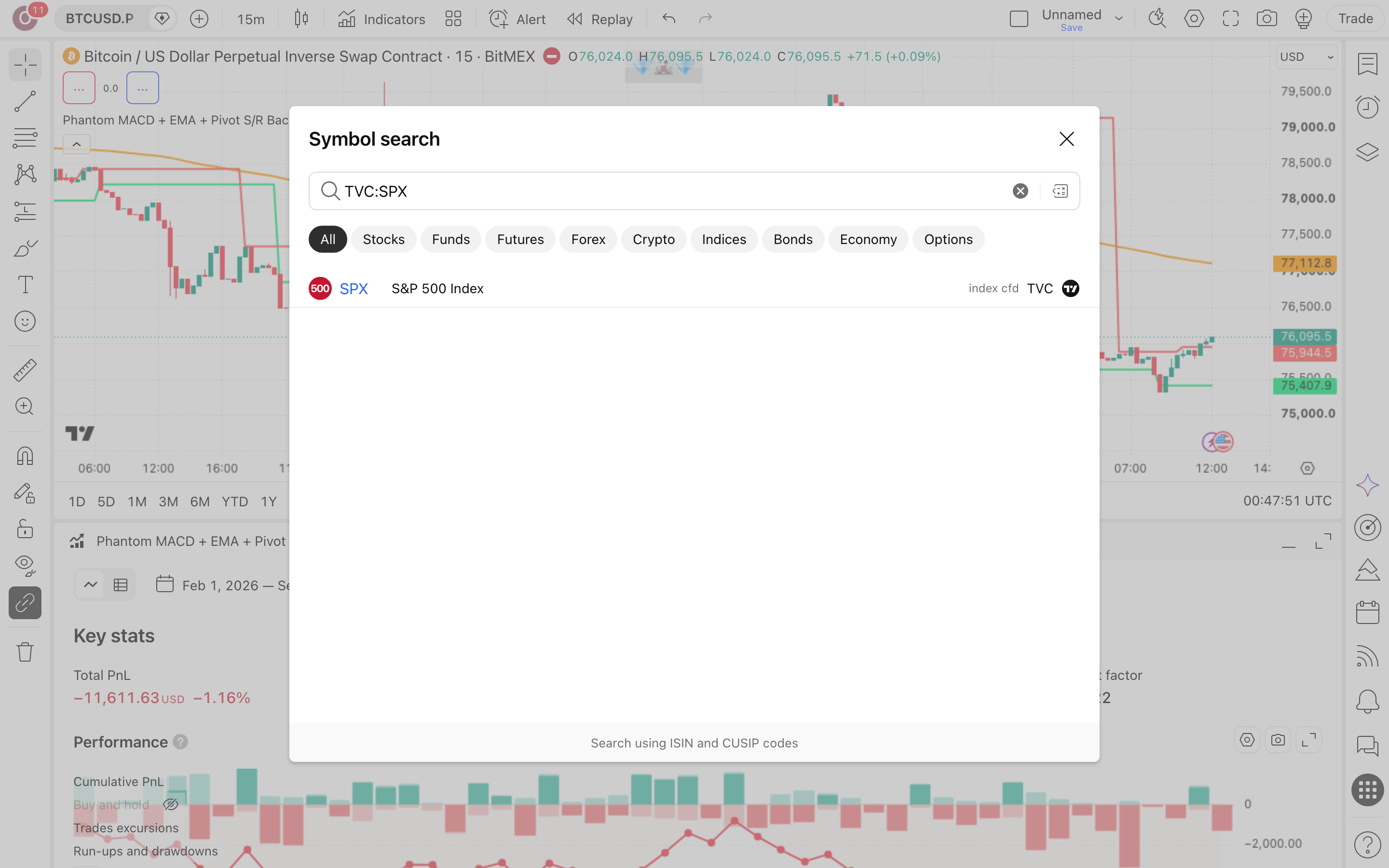This screenshot has width=1389, height=868.
Task: Filter symbol search by Crypto
Action: 653,239
